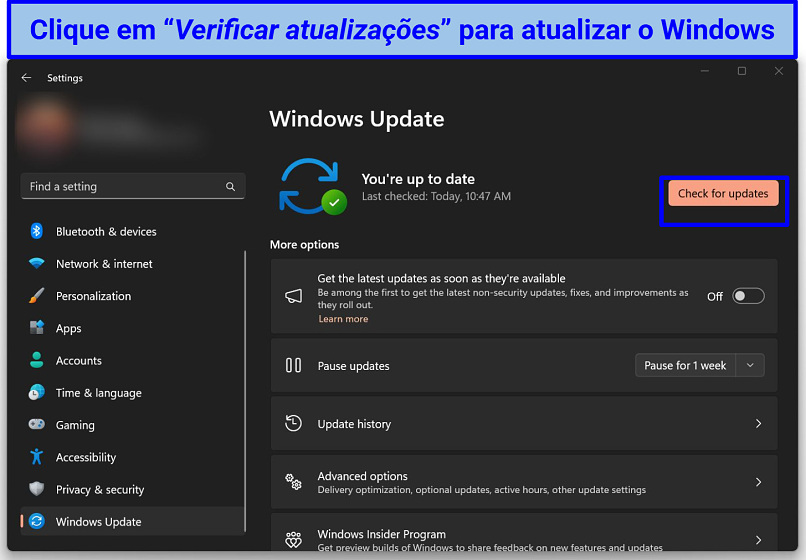Select Time & language category
The width and height of the screenshot is (806, 560).
132,393
